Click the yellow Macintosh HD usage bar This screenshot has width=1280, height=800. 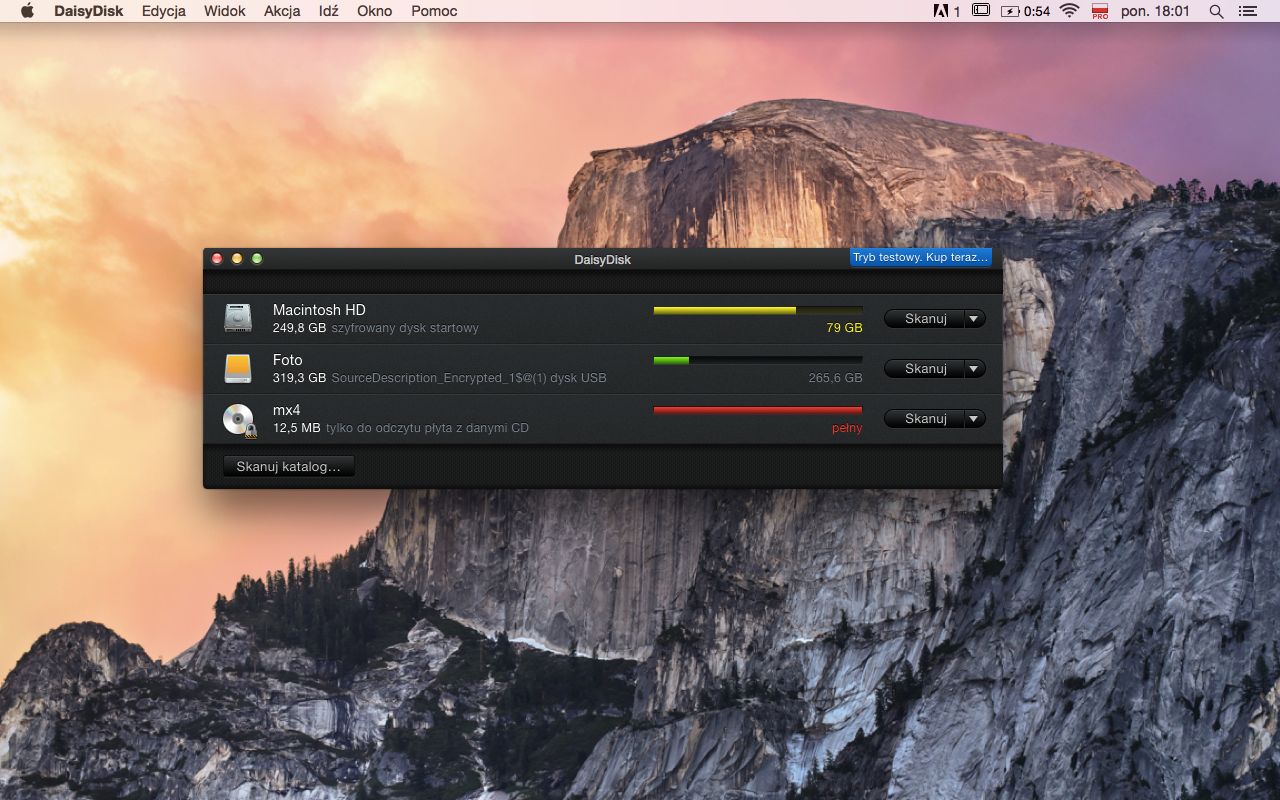coord(758,310)
